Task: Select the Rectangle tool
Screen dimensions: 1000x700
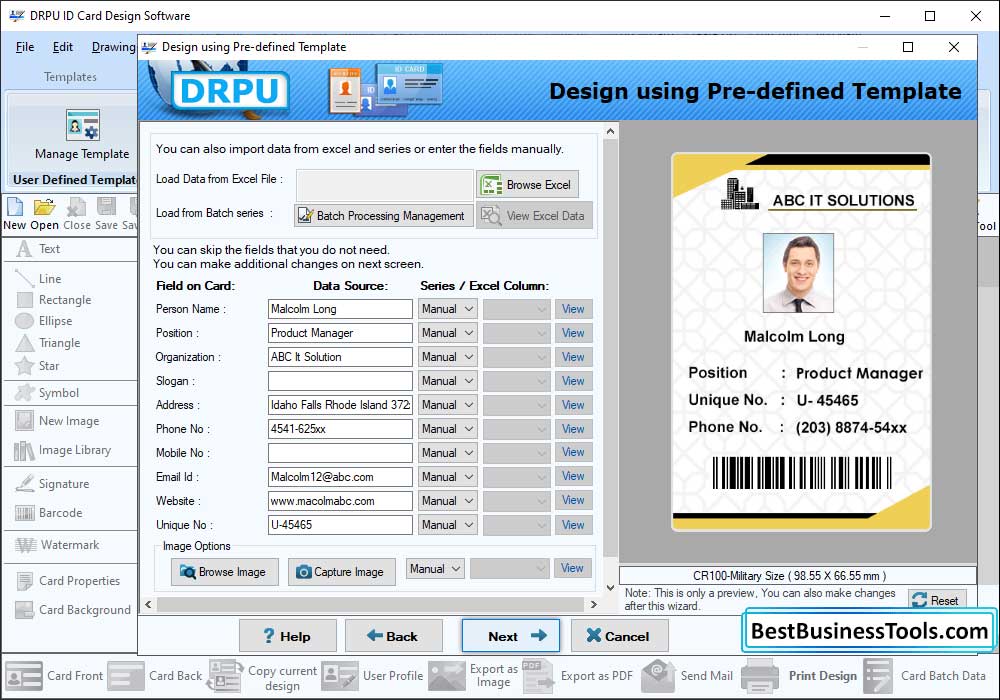Action: [54, 300]
